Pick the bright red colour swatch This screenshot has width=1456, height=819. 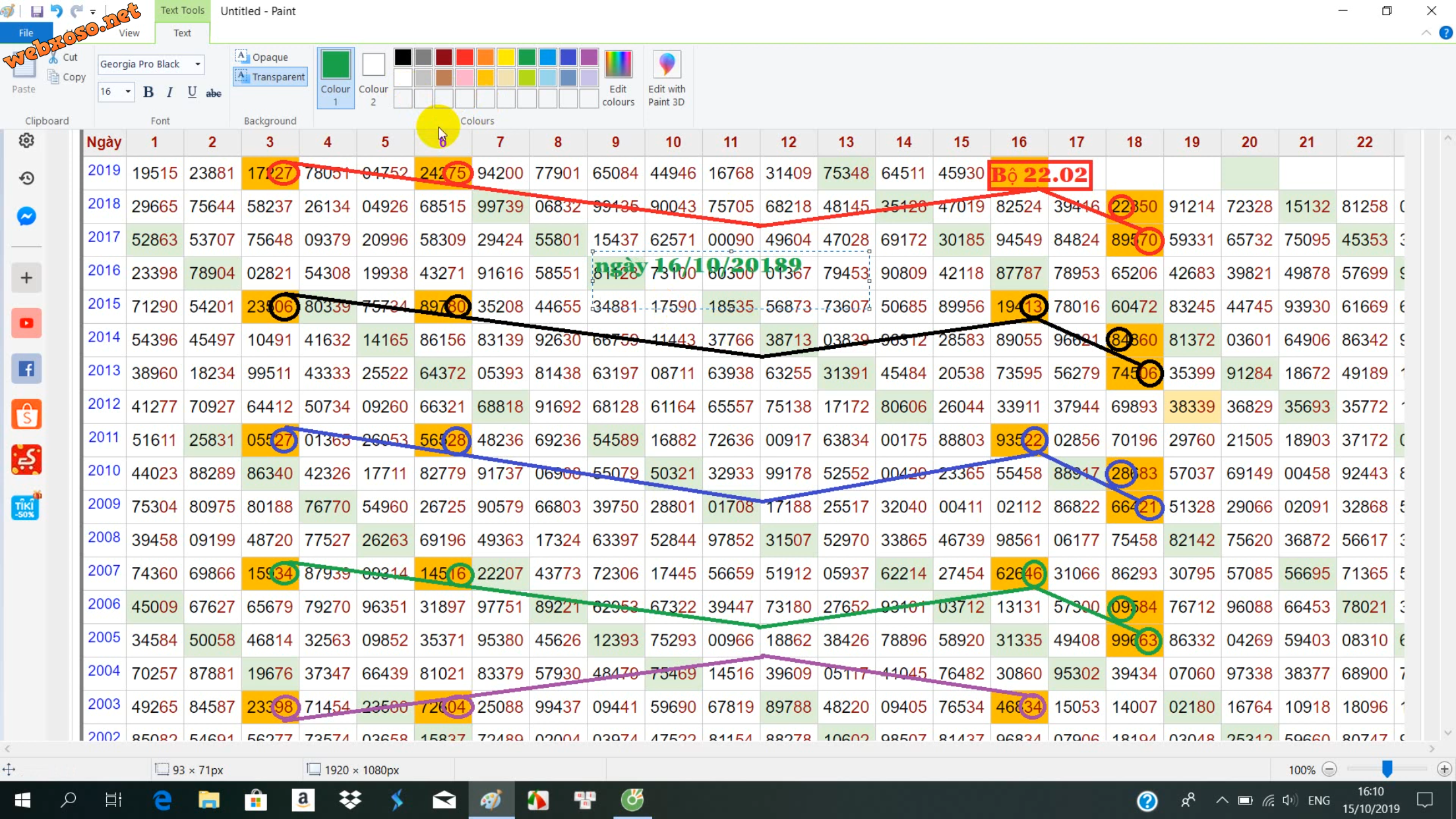465,57
